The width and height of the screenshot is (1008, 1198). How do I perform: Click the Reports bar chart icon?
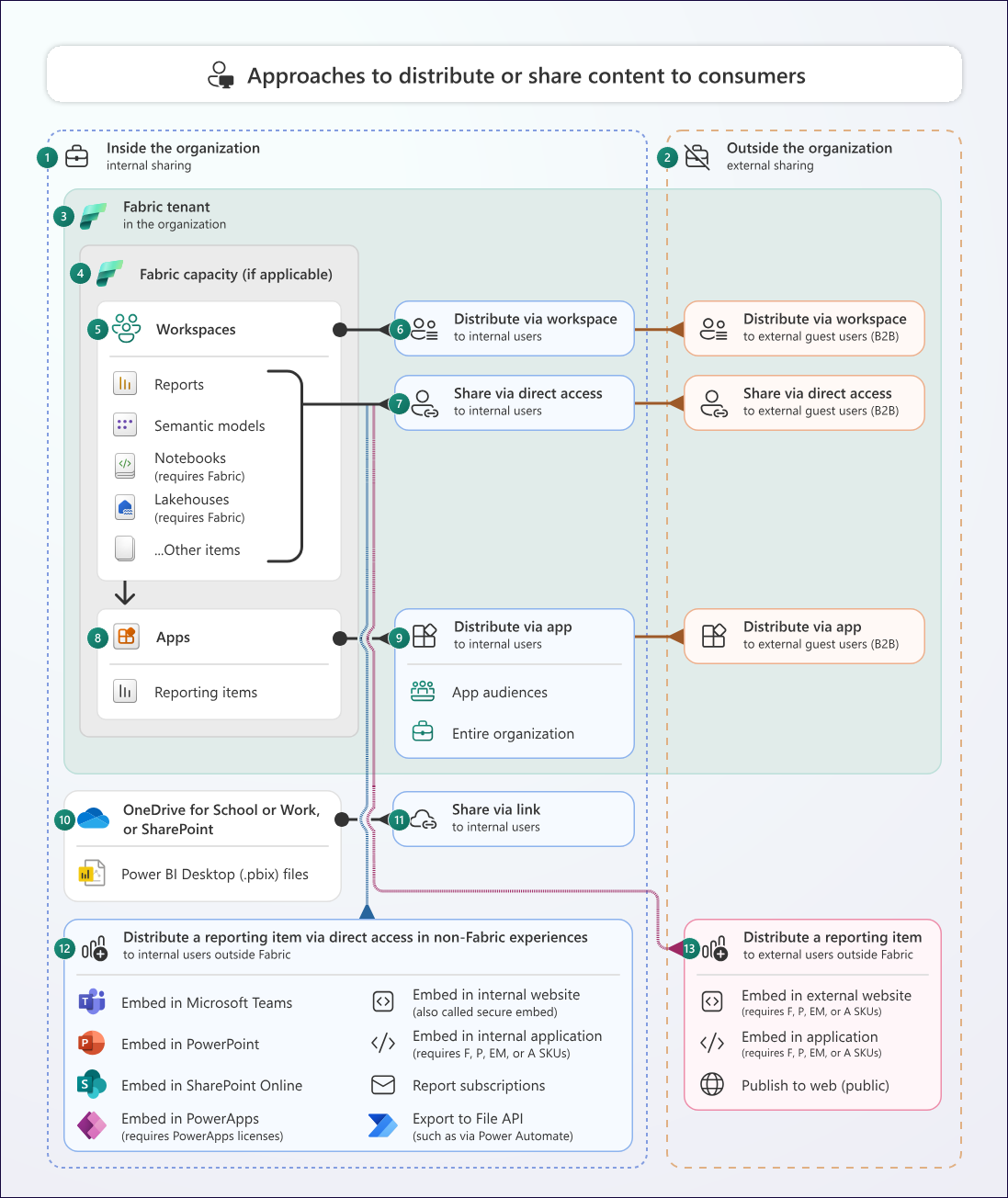(x=125, y=383)
